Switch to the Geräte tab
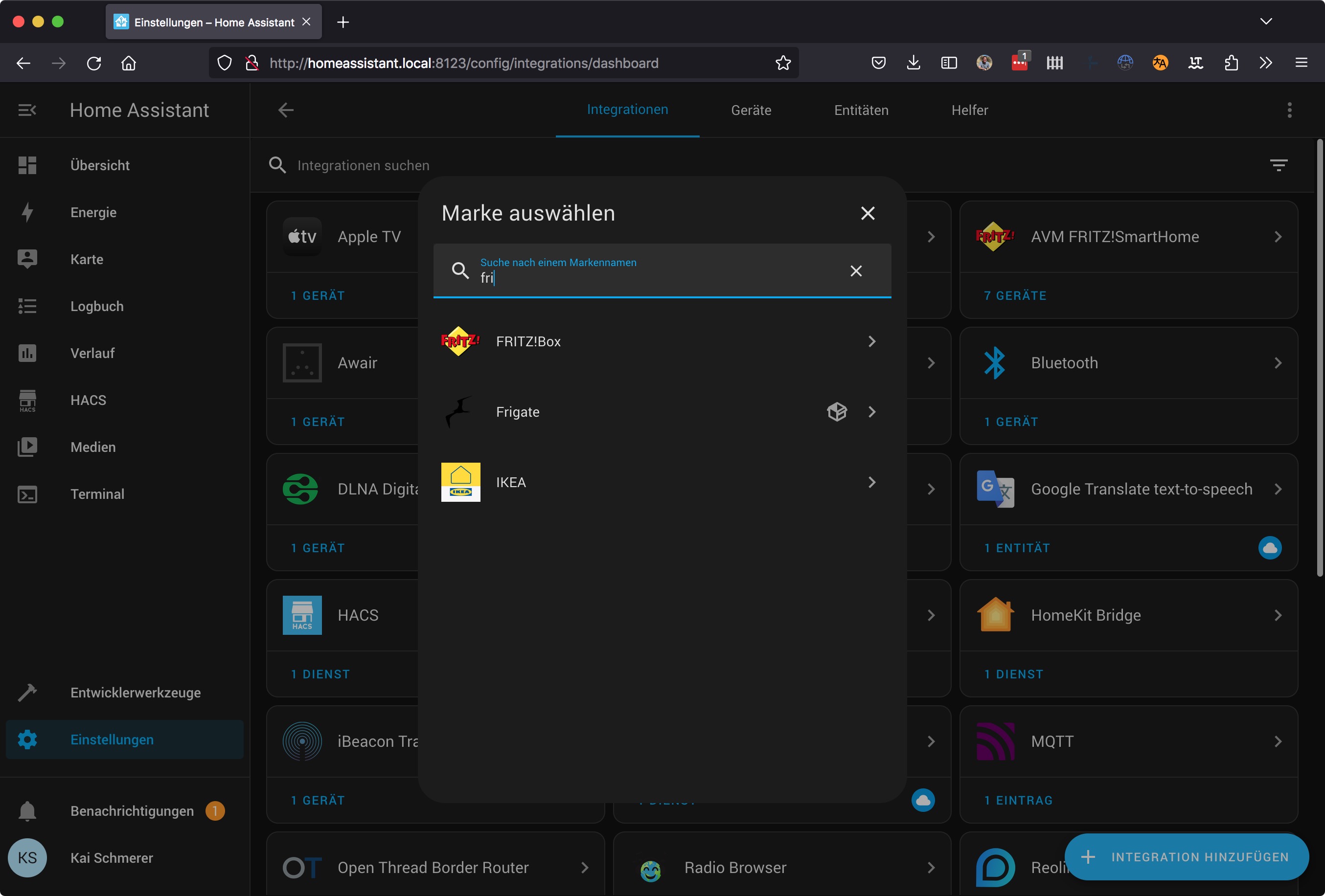 (751, 110)
